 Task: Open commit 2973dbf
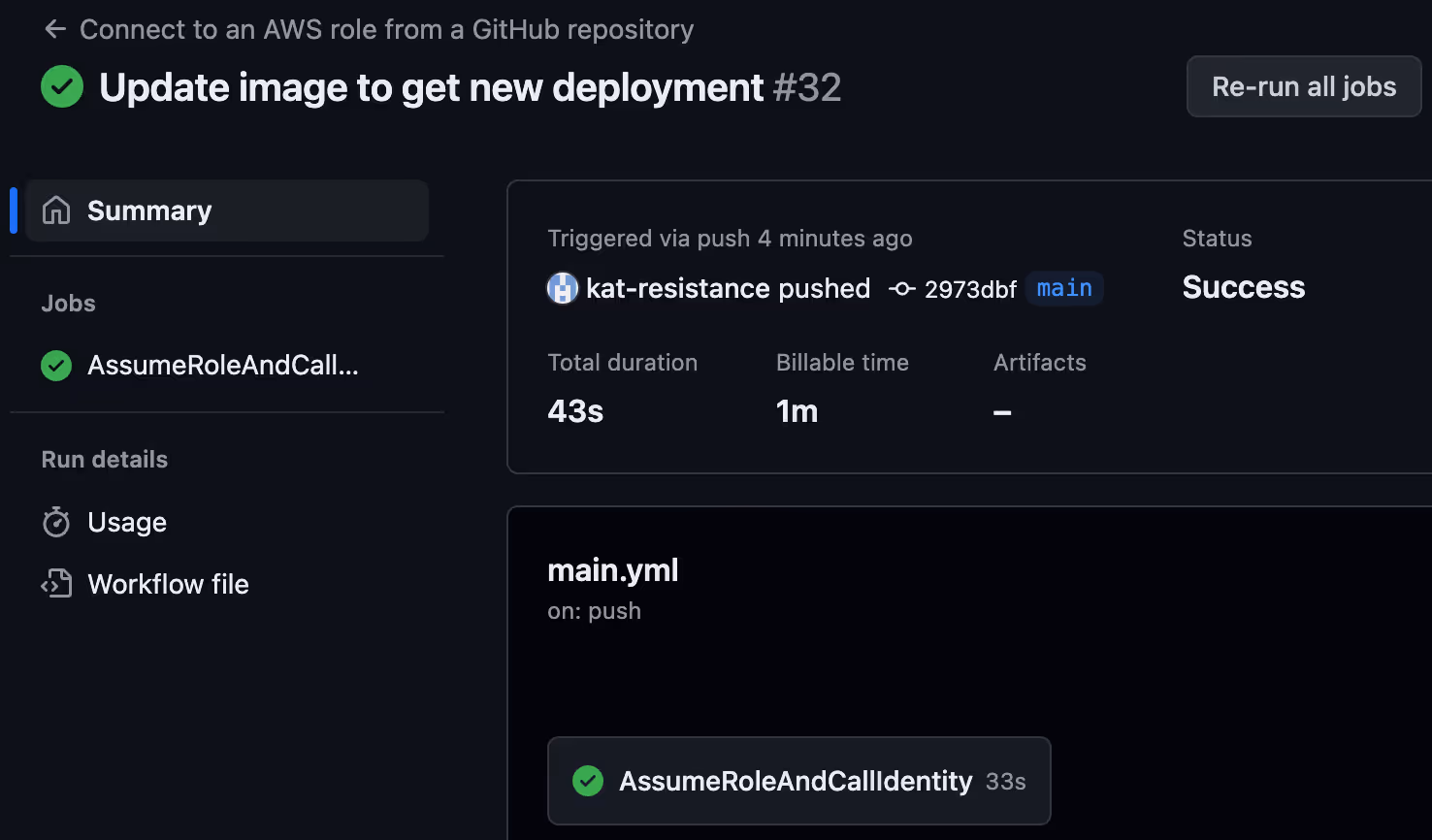(x=970, y=289)
